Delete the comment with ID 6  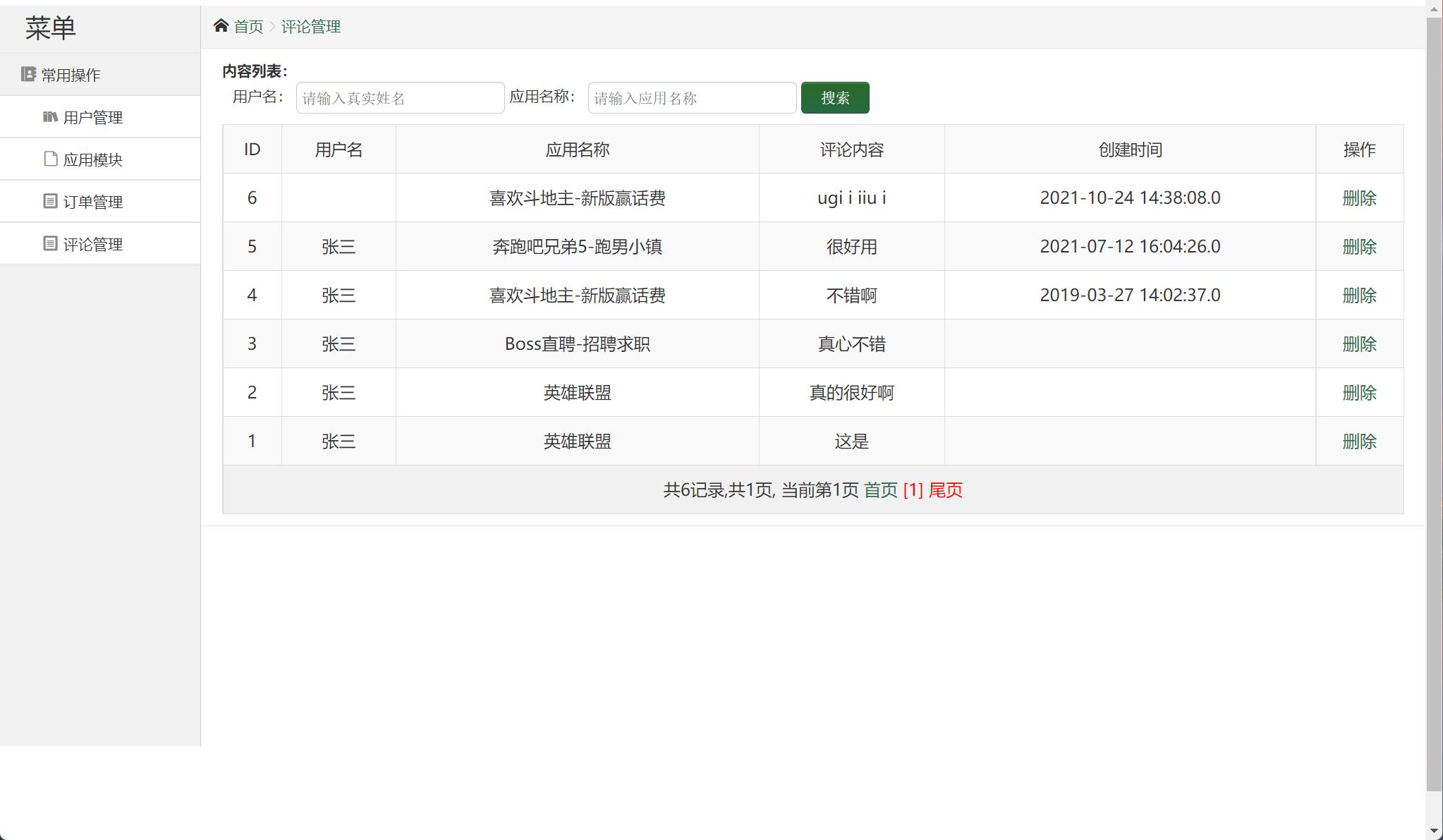click(x=1359, y=197)
